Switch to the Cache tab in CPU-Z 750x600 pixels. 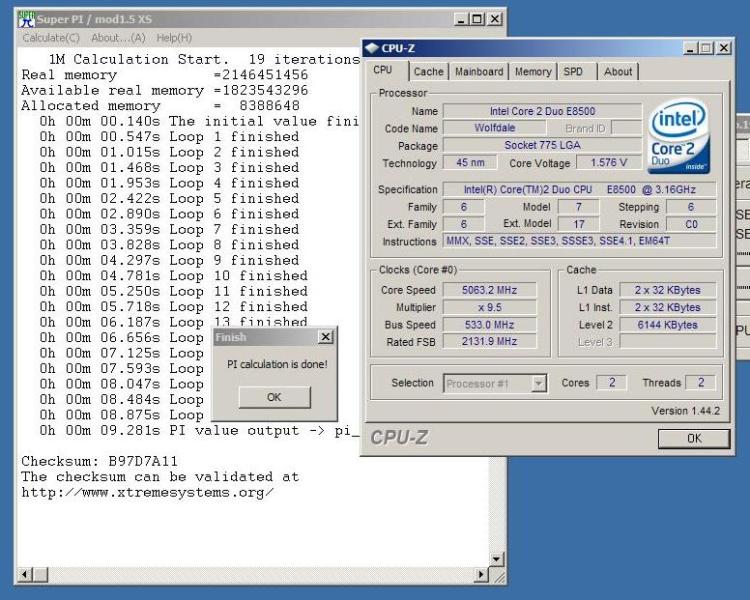tap(429, 72)
